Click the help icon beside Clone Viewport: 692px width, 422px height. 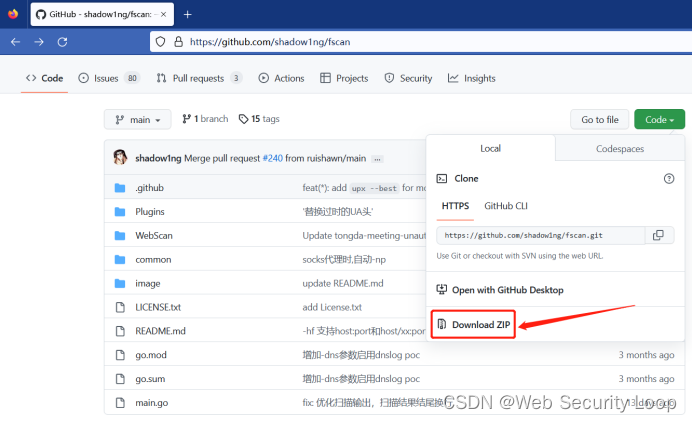click(669, 178)
